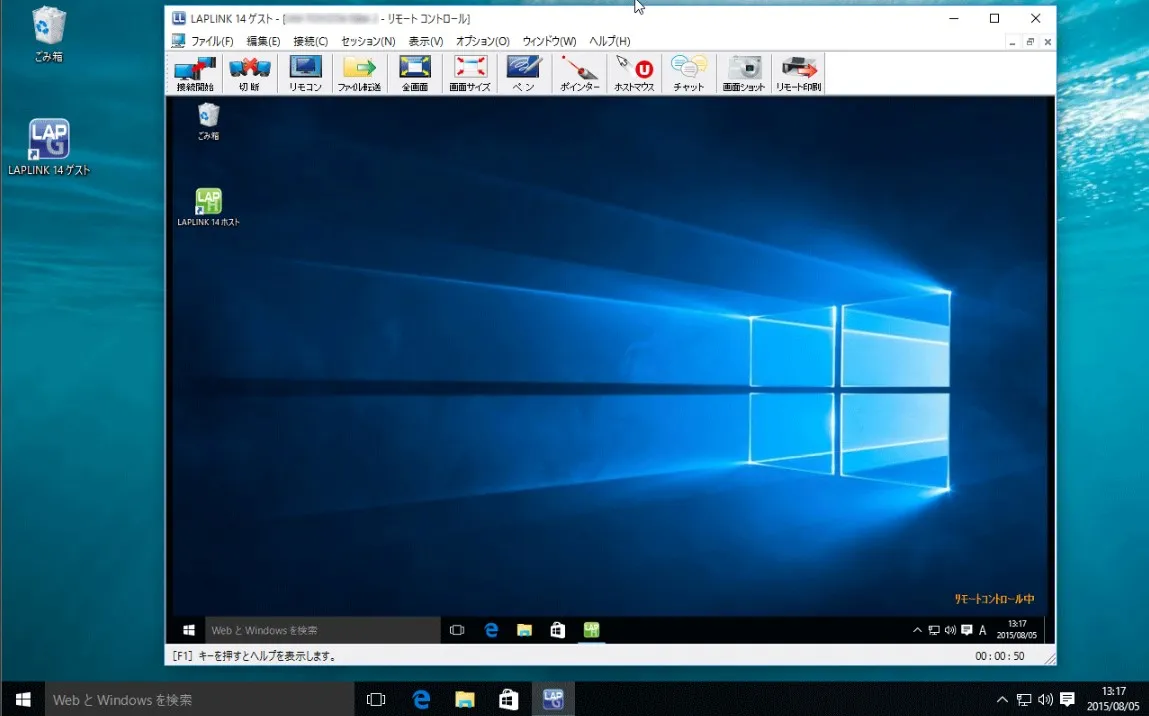The width and height of the screenshot is (1149, 716).
Task: Select the ごみ箱 icon on the remote desktop
Action: tap(208, 121)
